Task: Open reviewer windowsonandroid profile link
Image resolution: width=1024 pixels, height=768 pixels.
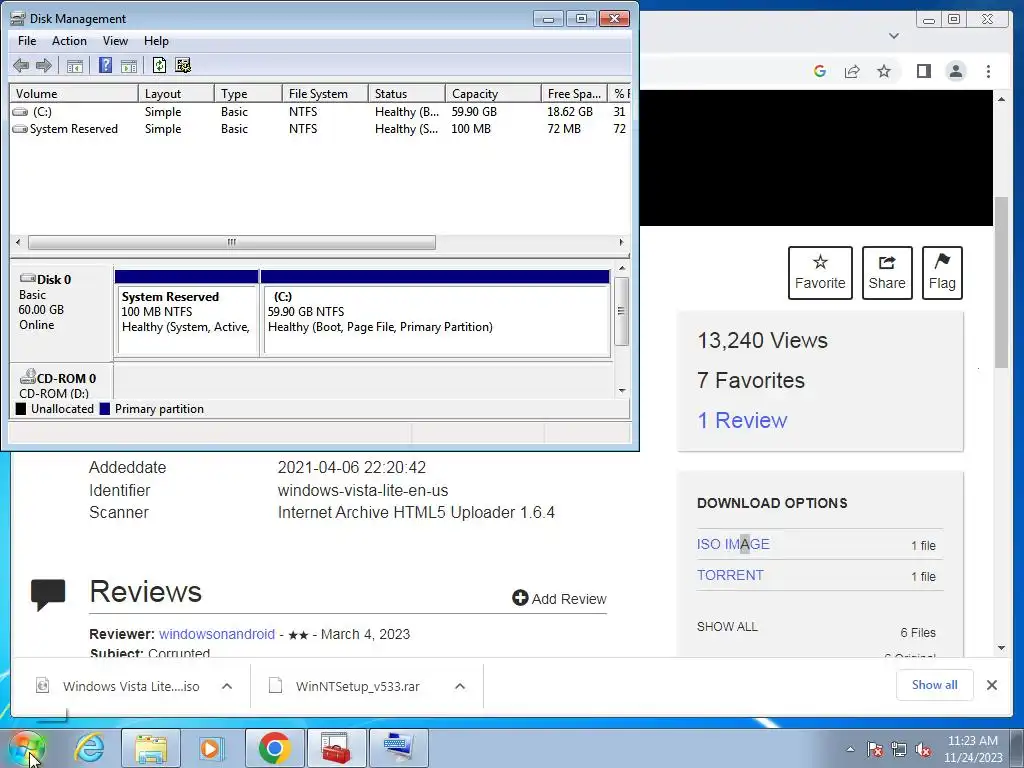Action: pos(217,634)
